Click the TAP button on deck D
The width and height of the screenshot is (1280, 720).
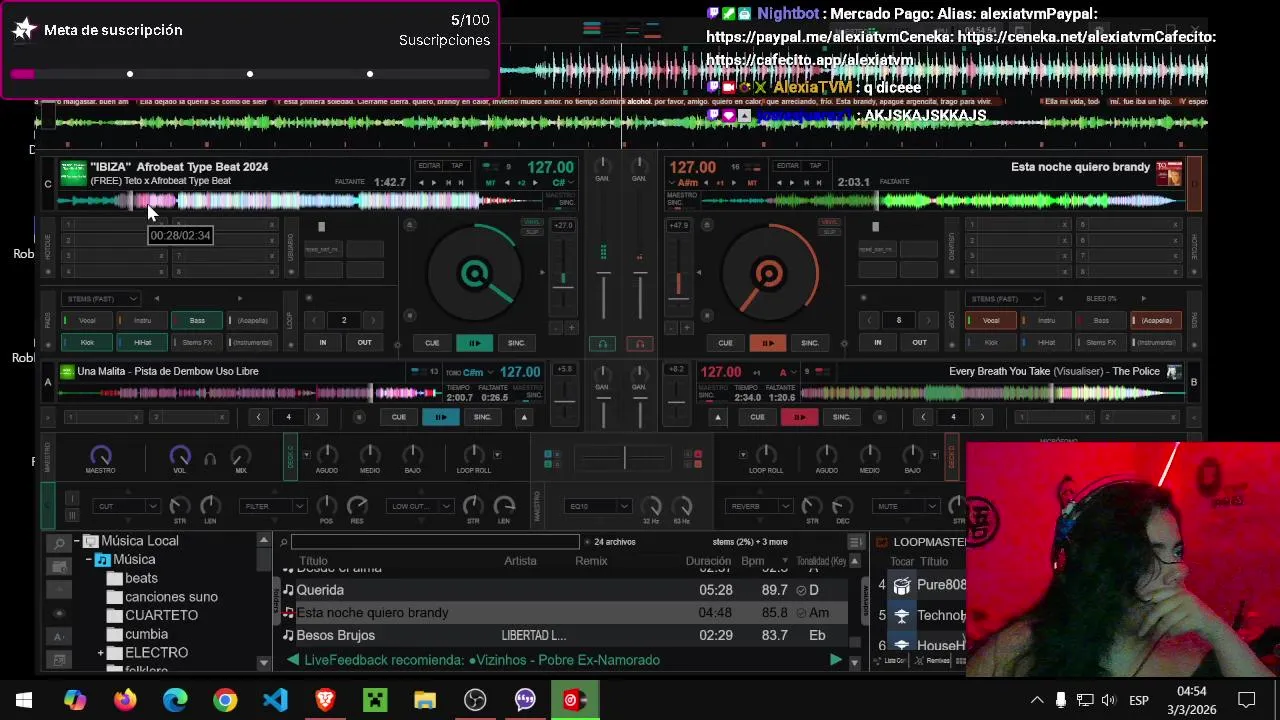[x=816, y=166]
